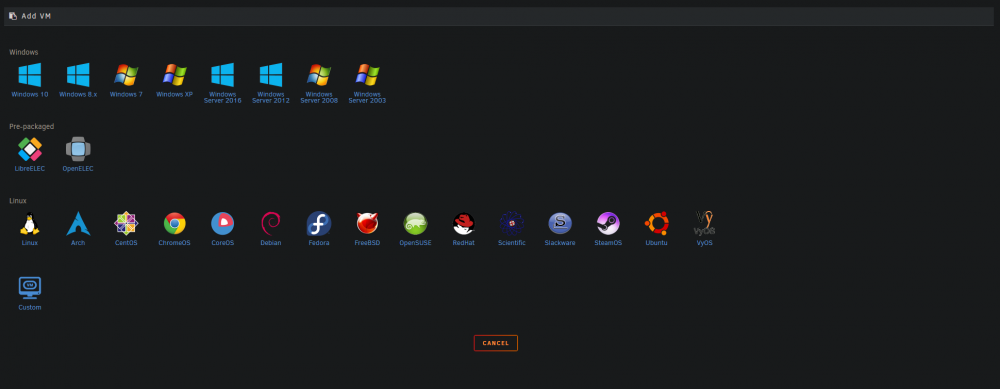The image size is (1000, 389).
Task: Click the Cancel button
Action: pyautogui.click(x=496, y=343)
